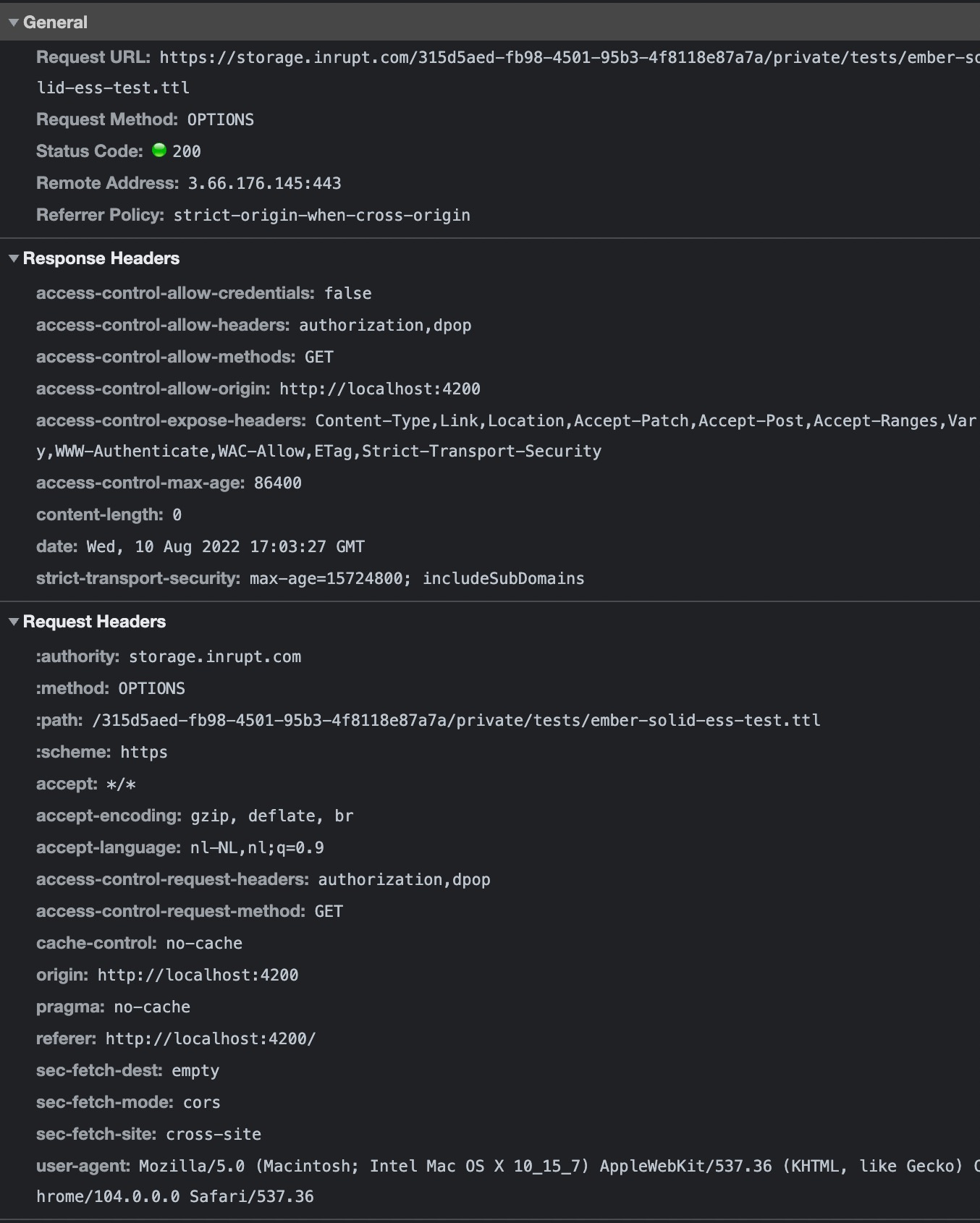Click the green status code indicator dot

coord(159,151)
